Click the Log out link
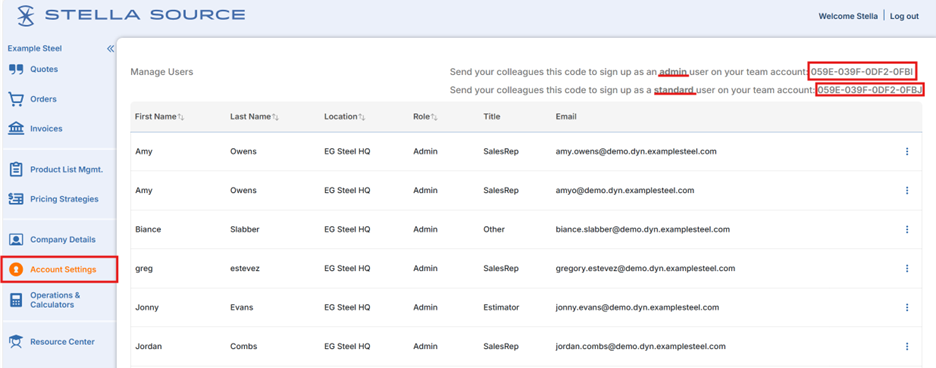The width and height of the screenshot is (936, 368). coord(904,17)
